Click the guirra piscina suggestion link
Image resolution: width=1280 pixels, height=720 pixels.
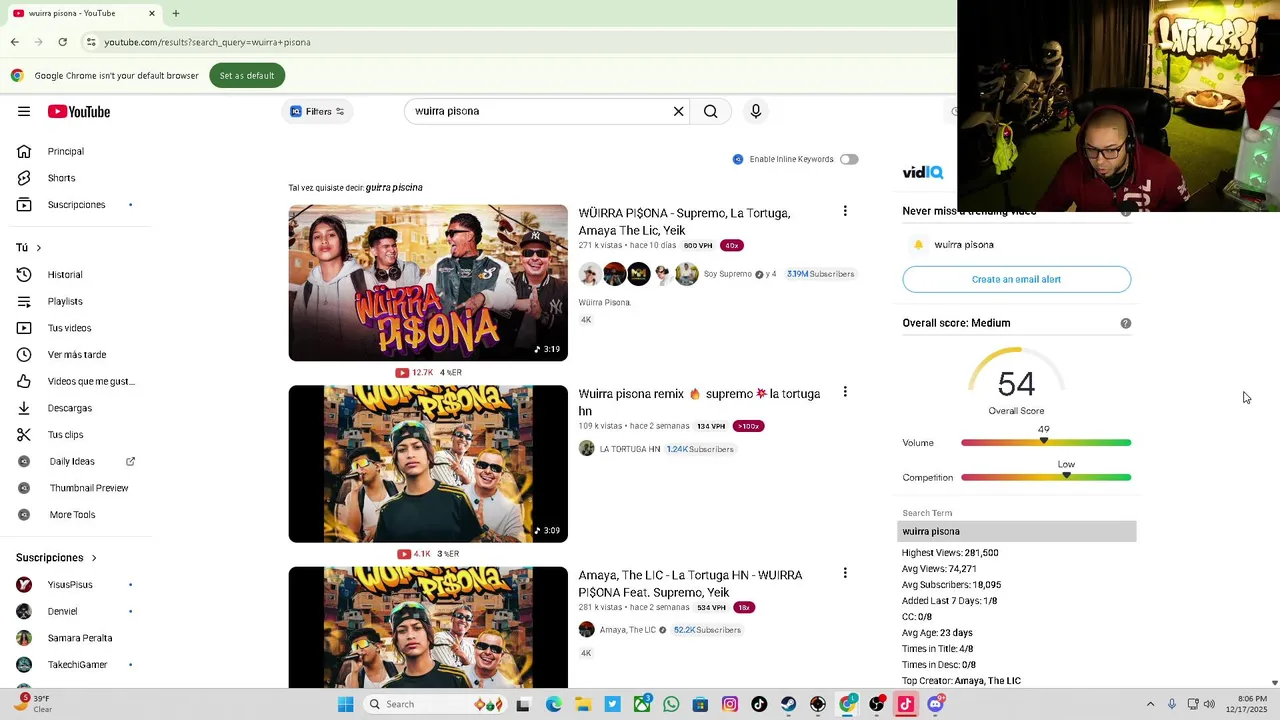394,187
